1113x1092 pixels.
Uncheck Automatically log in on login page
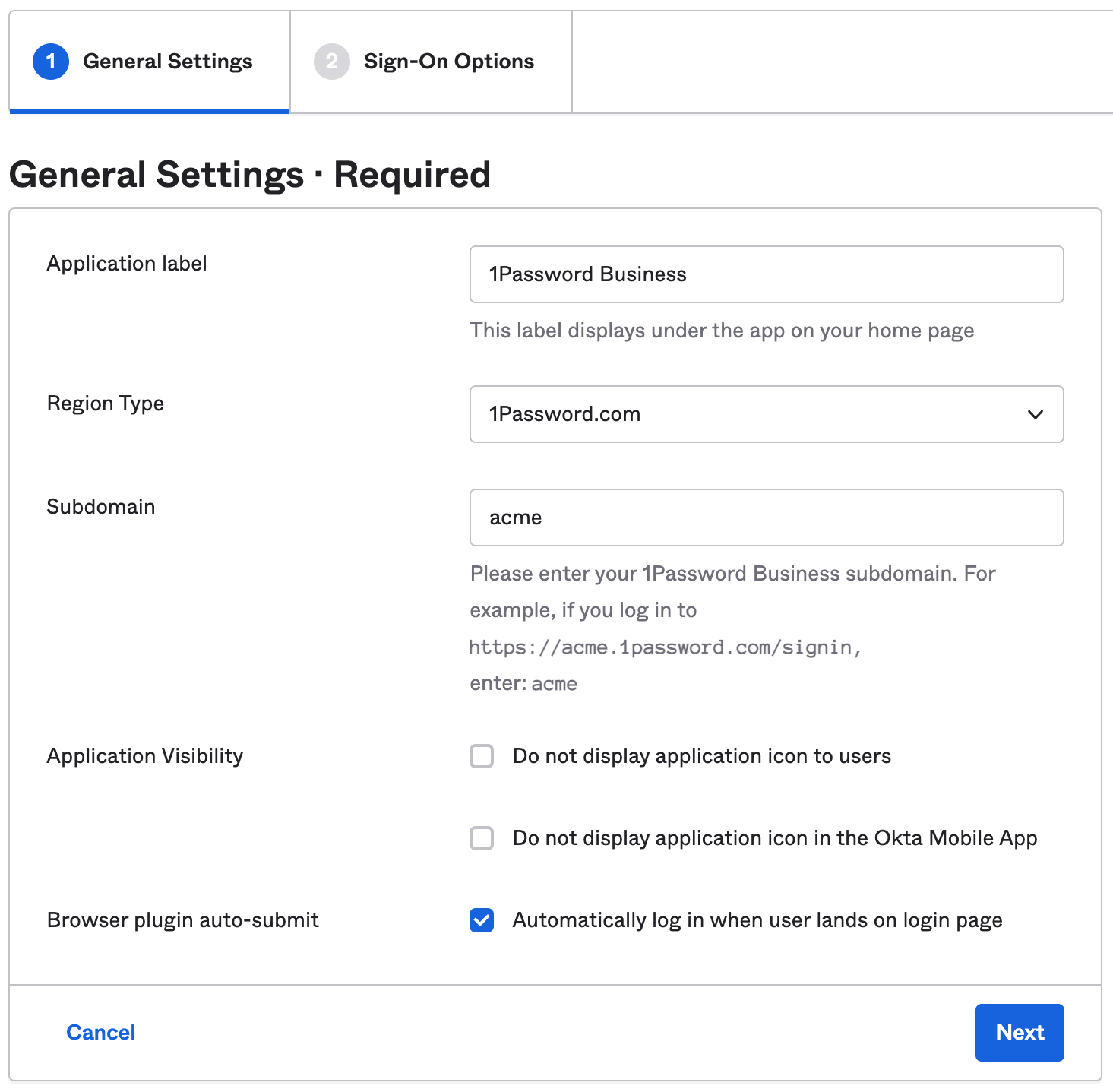482,920
